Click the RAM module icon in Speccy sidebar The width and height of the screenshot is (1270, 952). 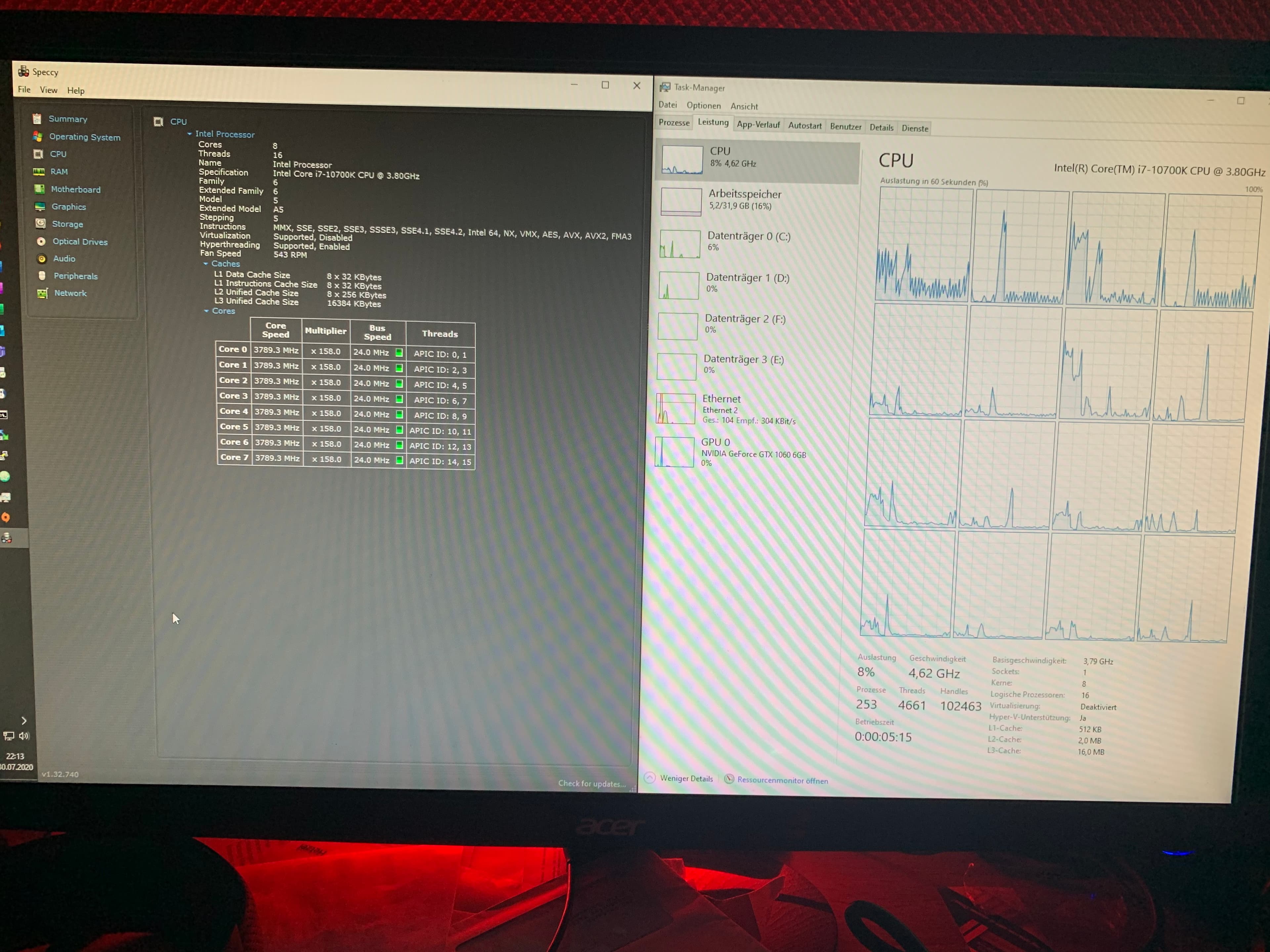coord(39,172)
